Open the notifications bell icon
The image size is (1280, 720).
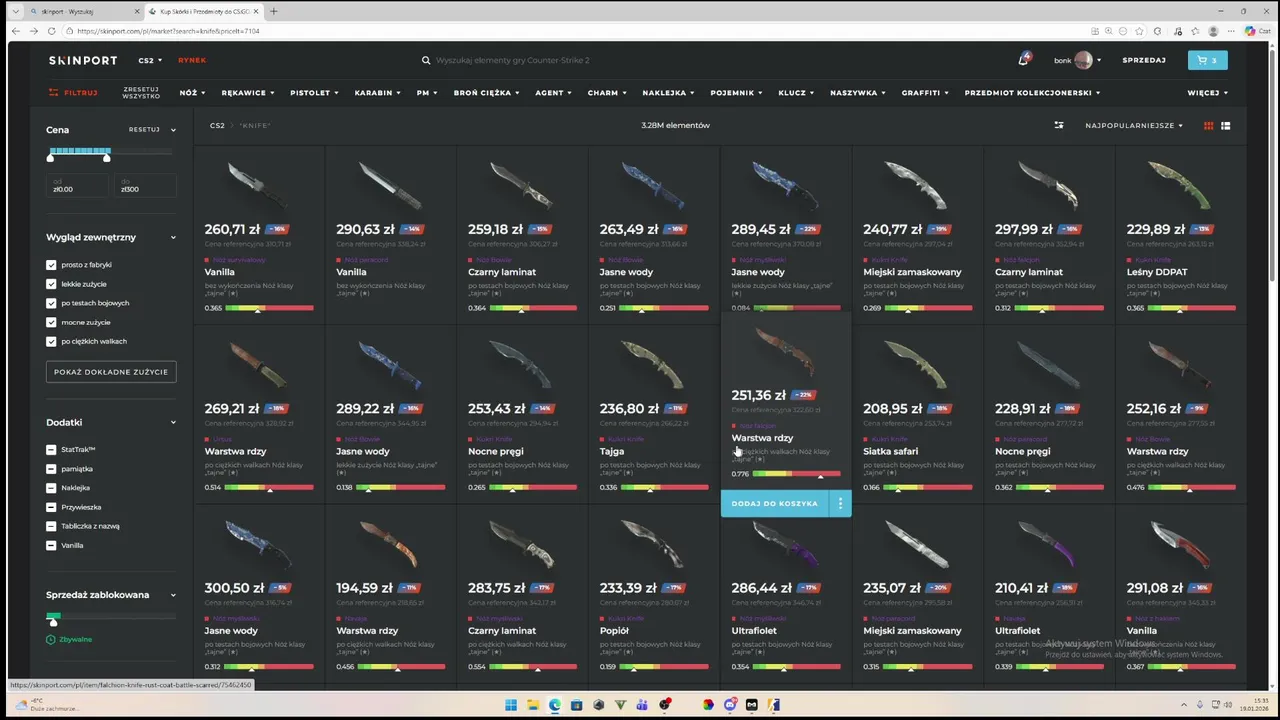coord(1023,60)
